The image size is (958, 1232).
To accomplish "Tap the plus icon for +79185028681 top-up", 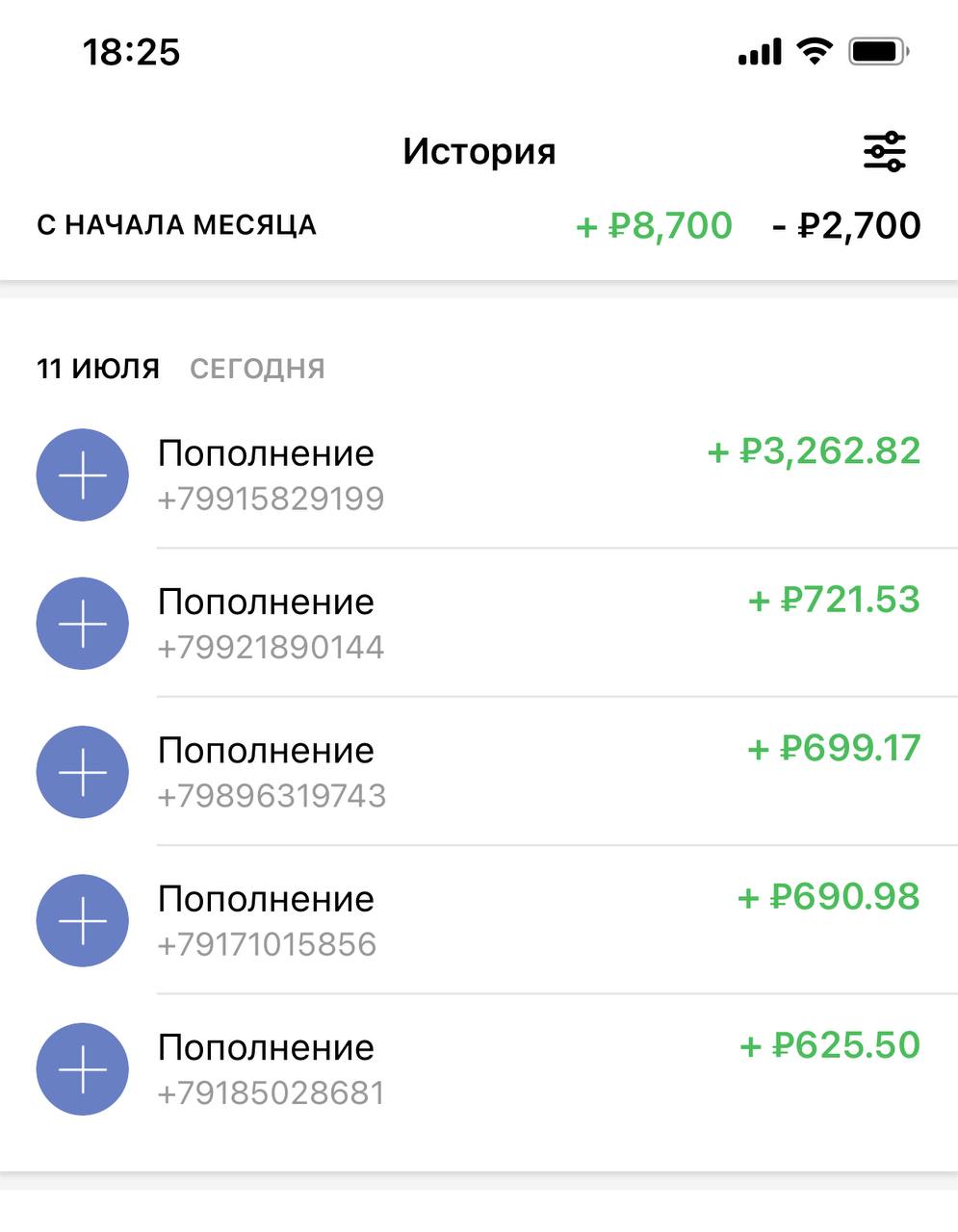I will pyautogui.click(x=83, y=1069).
